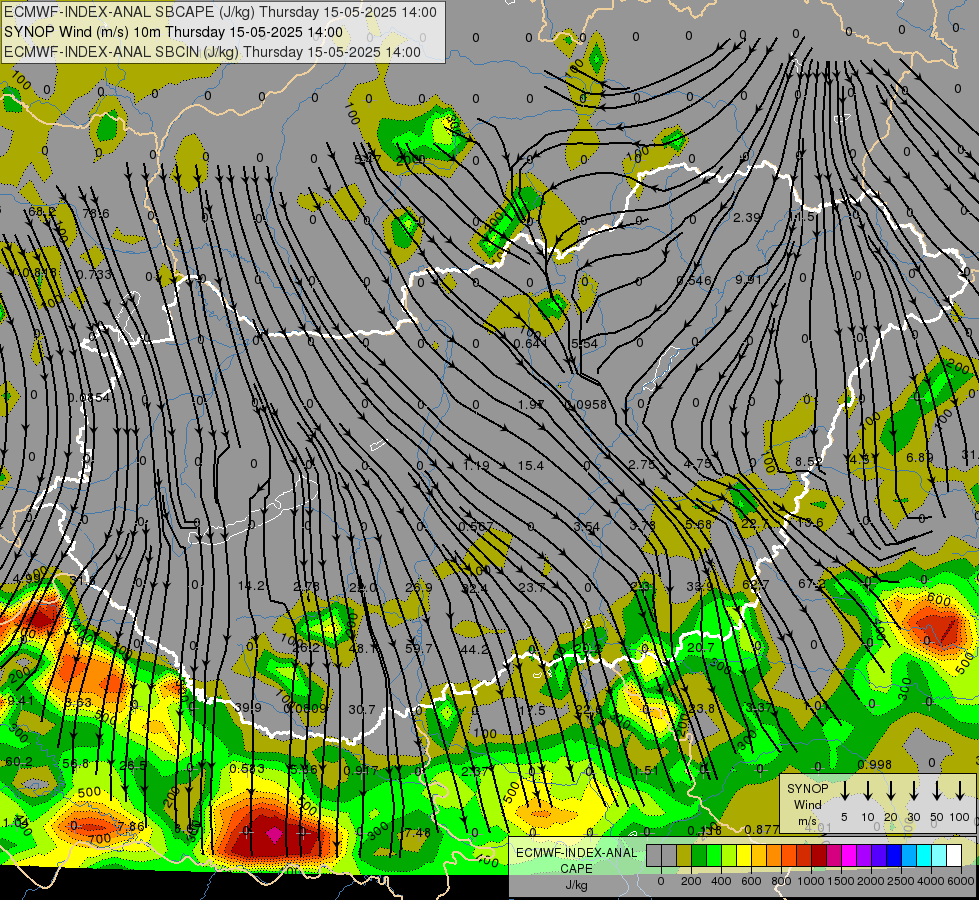Screen dimensions: 979x900
Task: Click wind arrow above 10 m/s label
Action: tap(868, 791)
